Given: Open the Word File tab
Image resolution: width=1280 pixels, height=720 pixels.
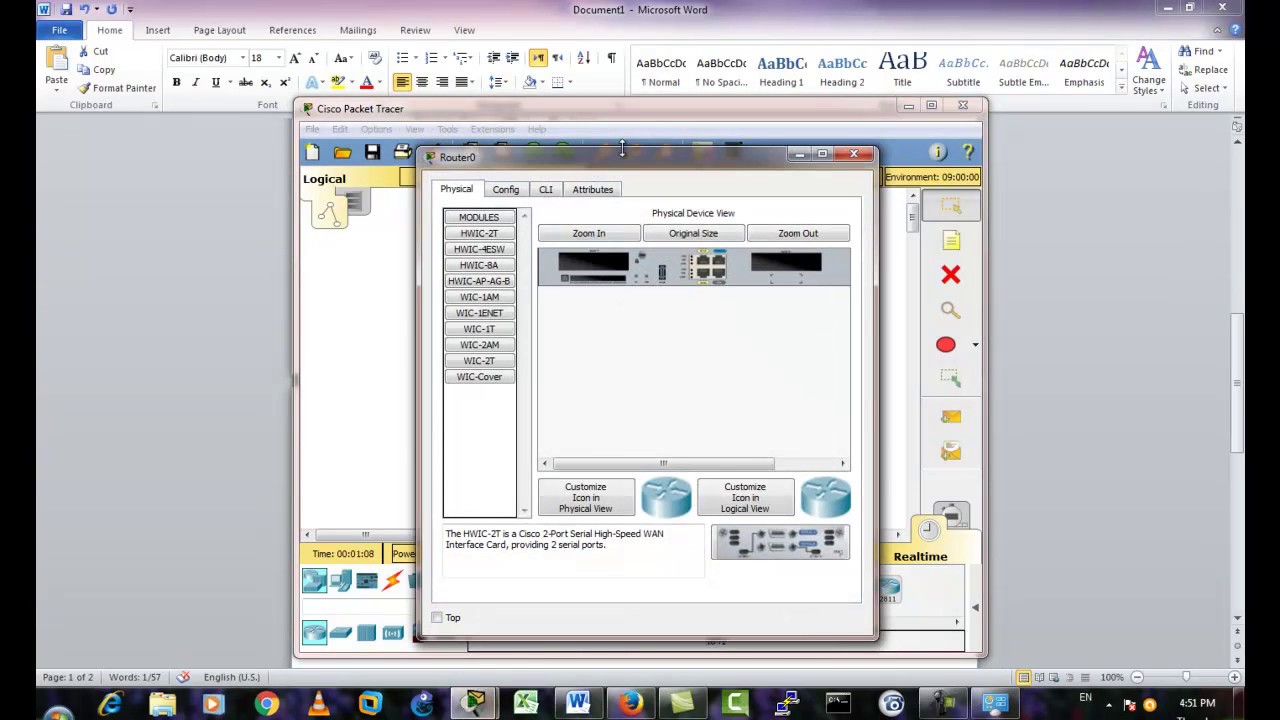Looking at the screenshot, I should pos(59,30).
